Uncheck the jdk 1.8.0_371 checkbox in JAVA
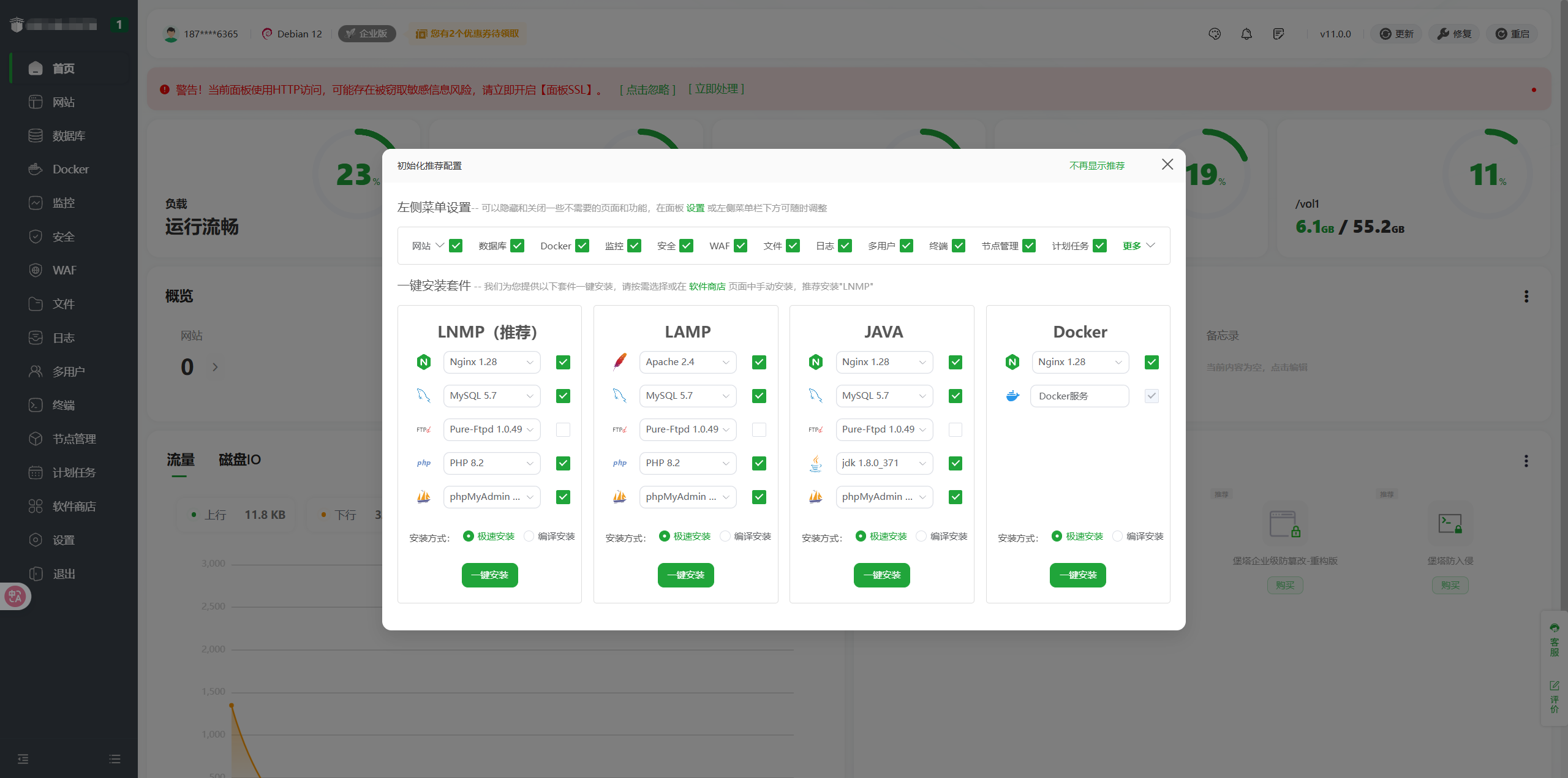The width and height of the screenshot is (1568, 778). point(955,463)
